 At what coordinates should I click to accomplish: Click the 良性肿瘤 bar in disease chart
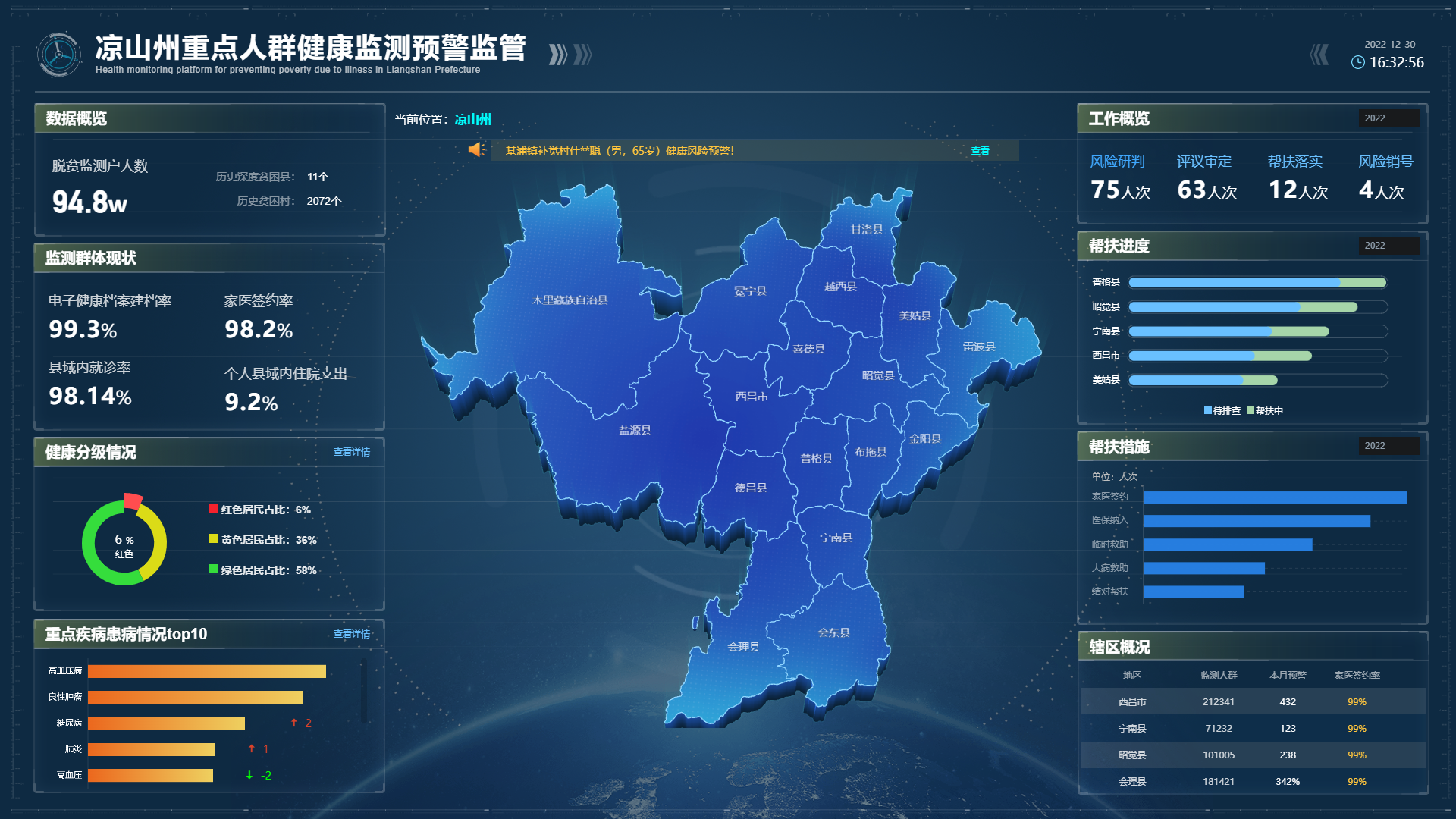[x=195, y=697]
